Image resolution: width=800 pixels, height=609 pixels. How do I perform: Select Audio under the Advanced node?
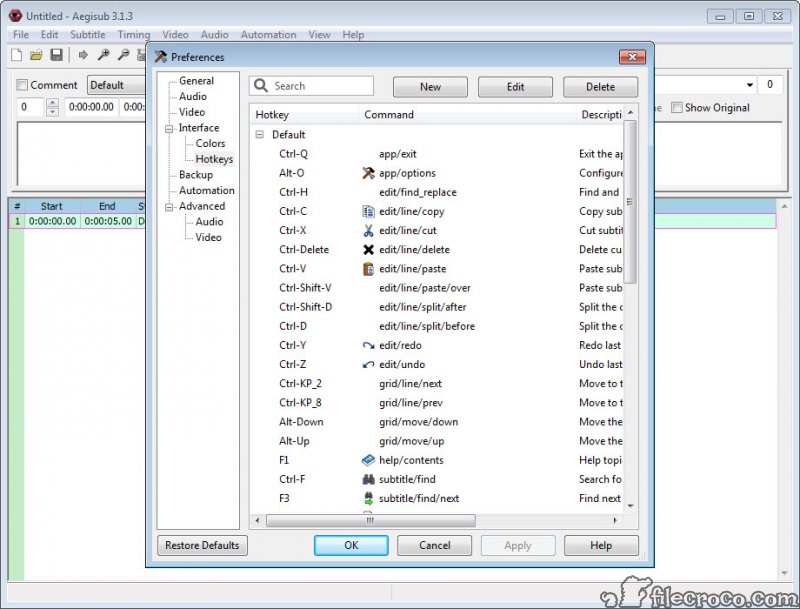(209, 222)
